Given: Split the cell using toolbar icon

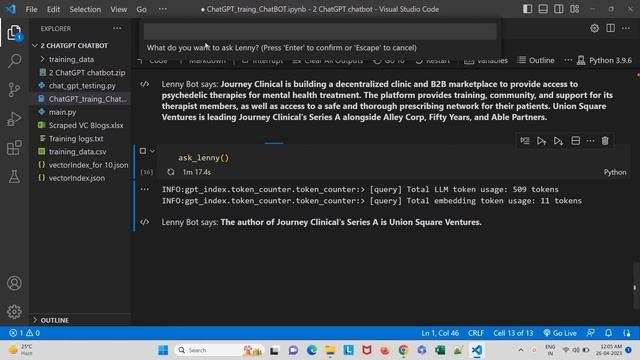Looking at the screenshot, I should coord(576,141).
